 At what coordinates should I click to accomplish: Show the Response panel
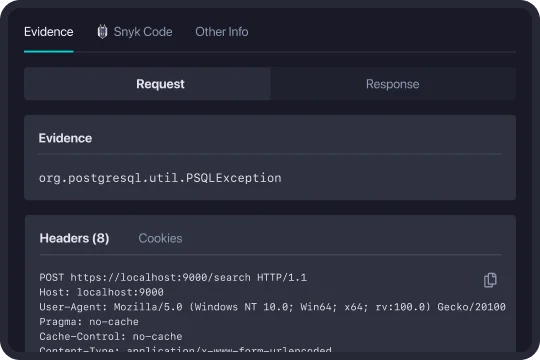coord(393,84)
